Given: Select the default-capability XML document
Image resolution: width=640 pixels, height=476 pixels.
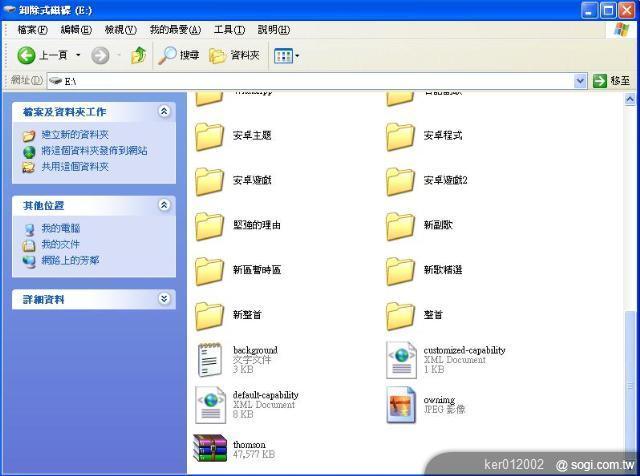Looking at the screenshot, I should pos(209,405).
